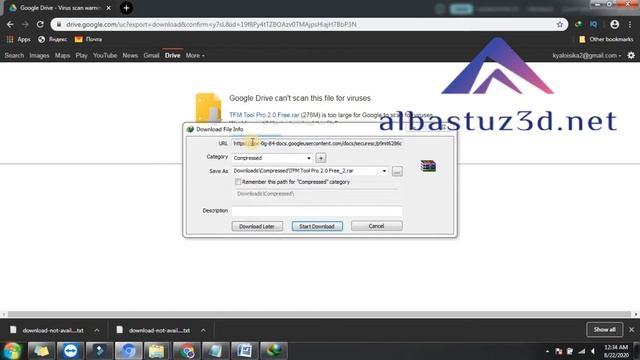Screen dimensions: 640x360
Task: Open the Google account email dropdown
Action: tap(587, 55)
